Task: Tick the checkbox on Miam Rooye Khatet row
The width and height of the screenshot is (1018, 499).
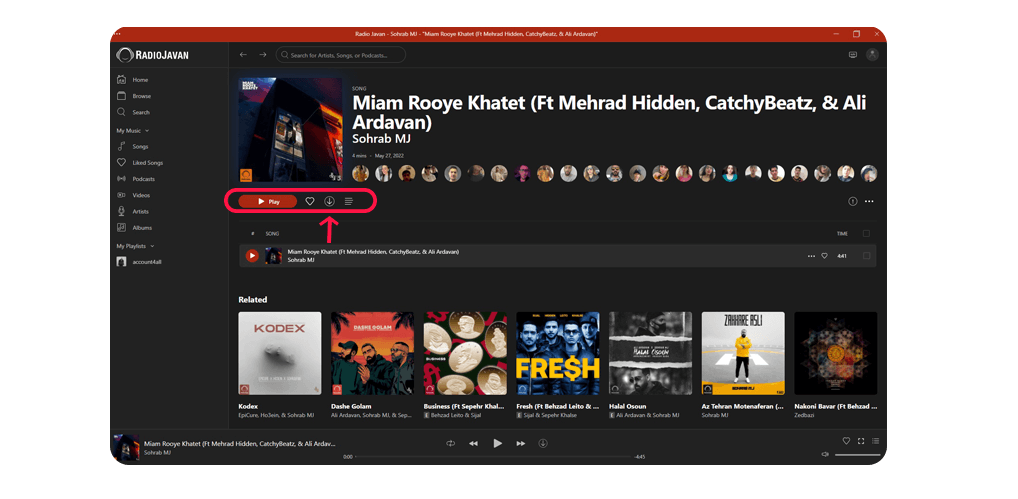Action: 867,256
